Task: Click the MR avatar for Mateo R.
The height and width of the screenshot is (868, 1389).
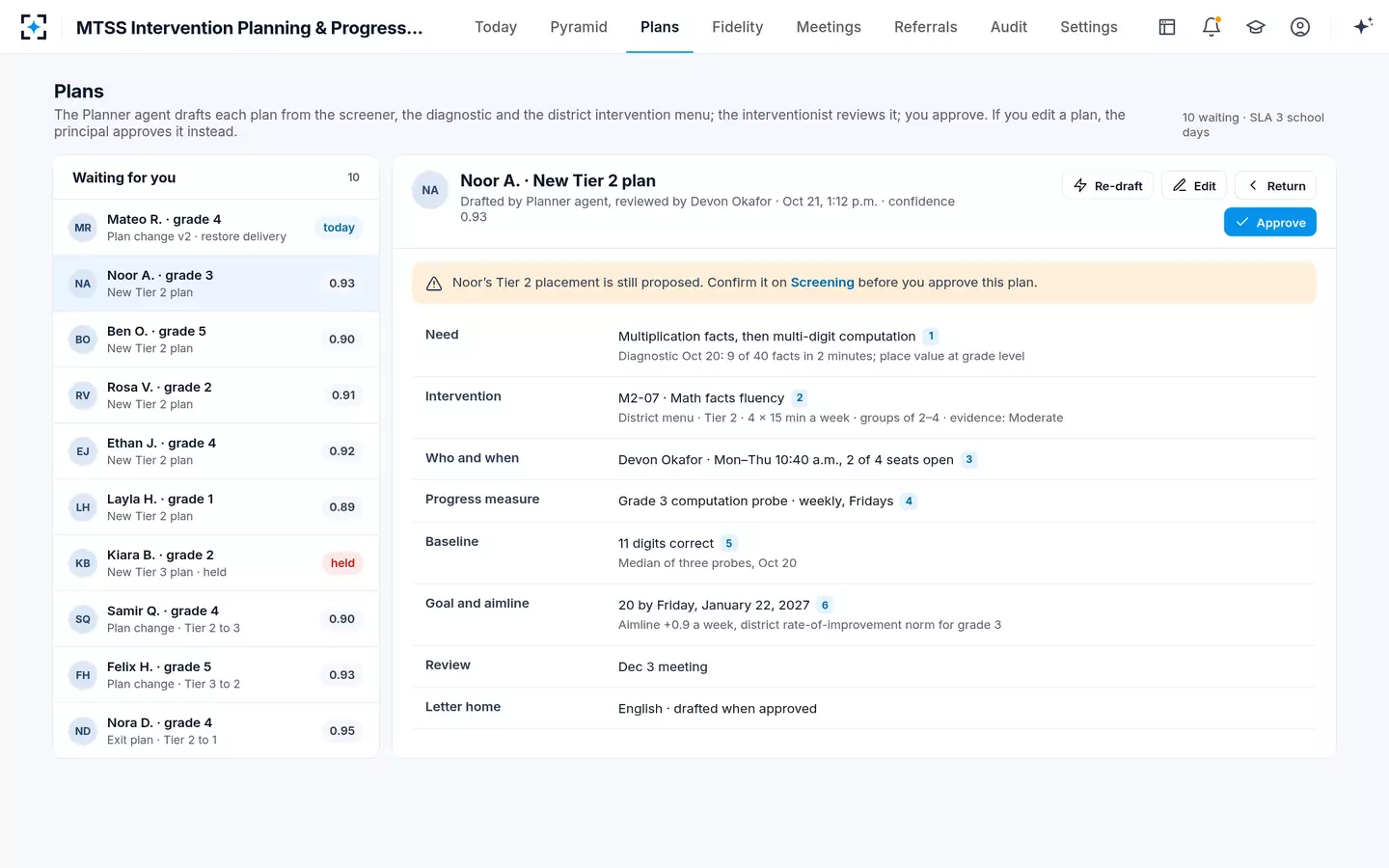Action: pos(83,228)
